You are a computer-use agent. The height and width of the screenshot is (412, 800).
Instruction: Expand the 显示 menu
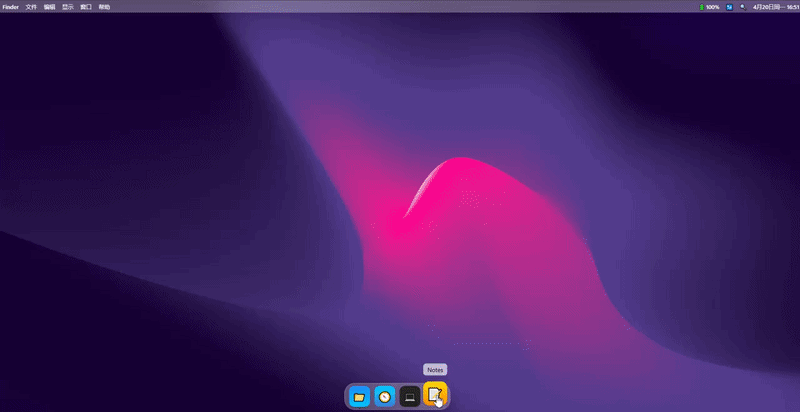pyautogui.click(x=68, y=6)
